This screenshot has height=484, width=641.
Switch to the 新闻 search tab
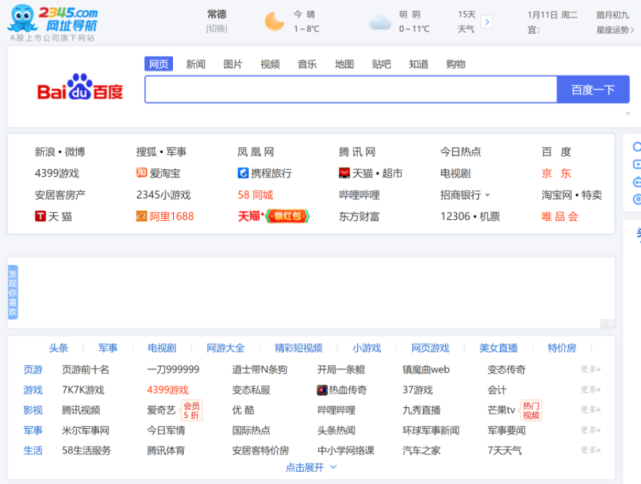pos(196,64)
